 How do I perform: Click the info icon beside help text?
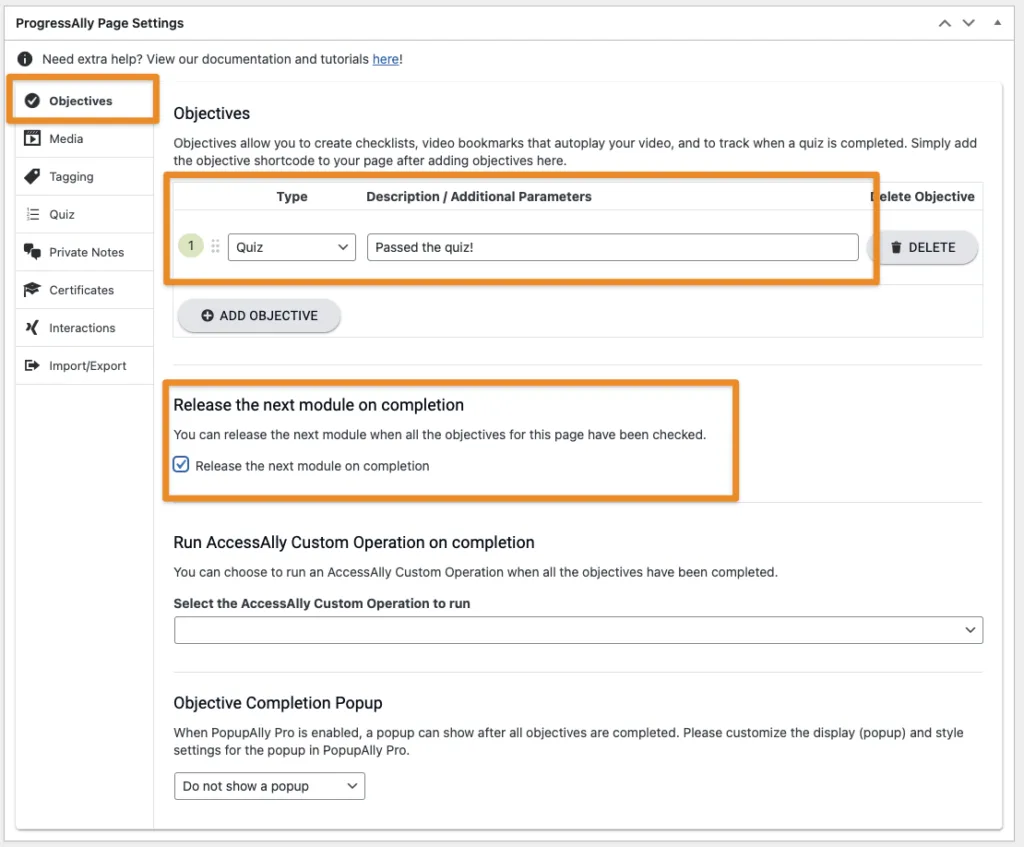coord(25,59)
